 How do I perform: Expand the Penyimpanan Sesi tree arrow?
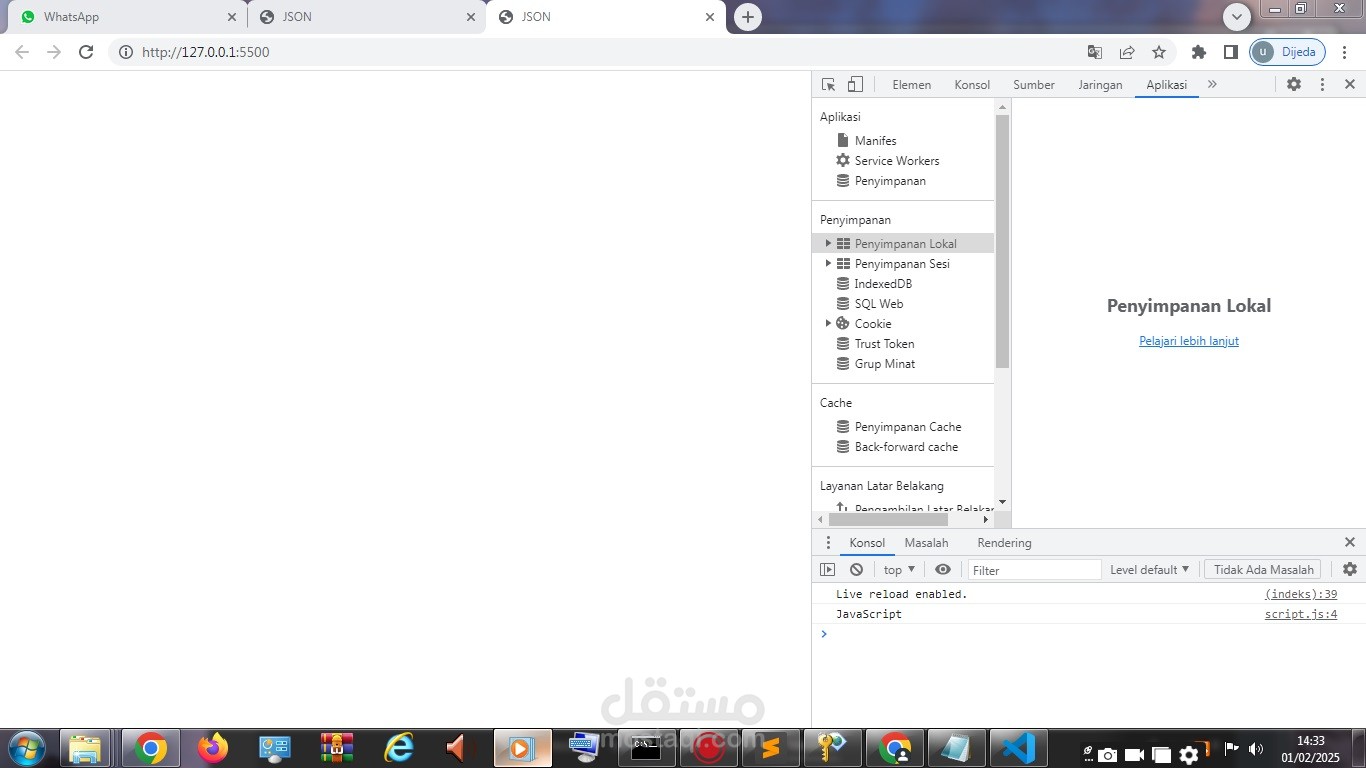pos(828,264)
